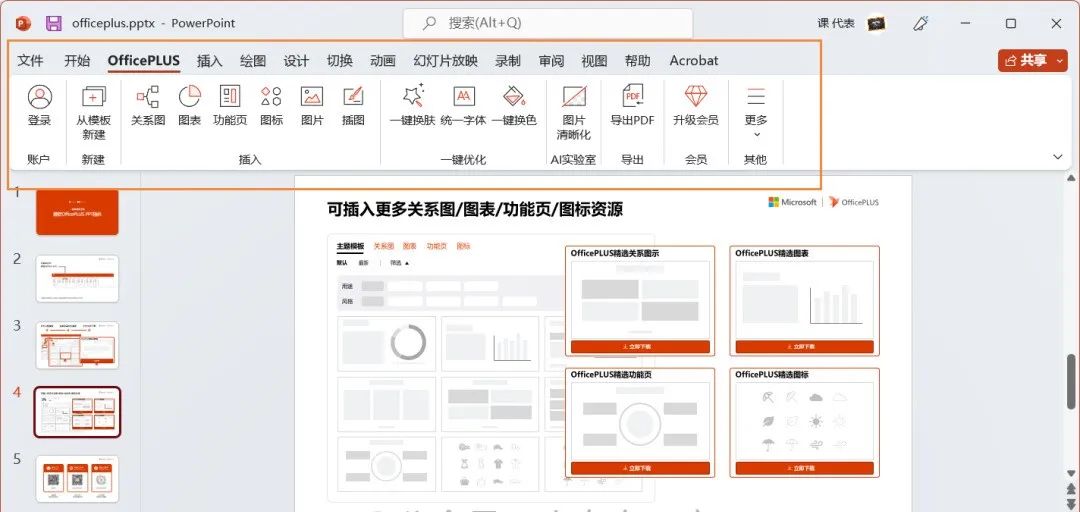Open 图片清晰化 image sharpening tool

(x=574, y=110)
